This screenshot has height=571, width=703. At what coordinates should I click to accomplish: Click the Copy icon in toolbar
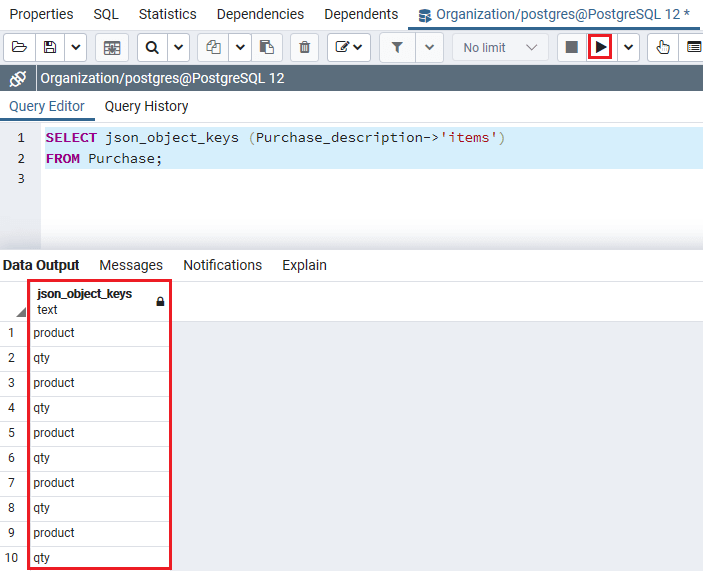tap(213, 47)
